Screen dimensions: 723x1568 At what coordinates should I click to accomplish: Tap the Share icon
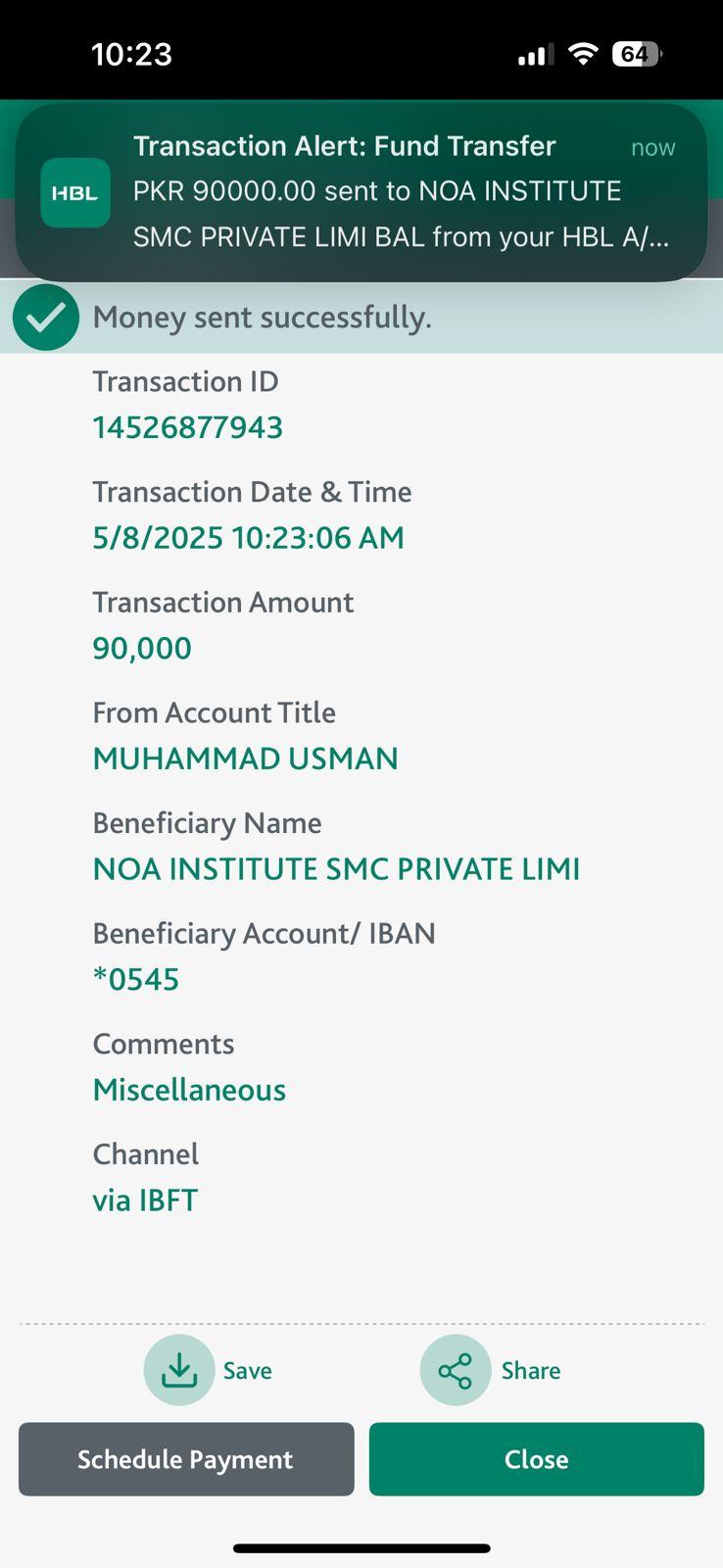[x=455, y=1369]
